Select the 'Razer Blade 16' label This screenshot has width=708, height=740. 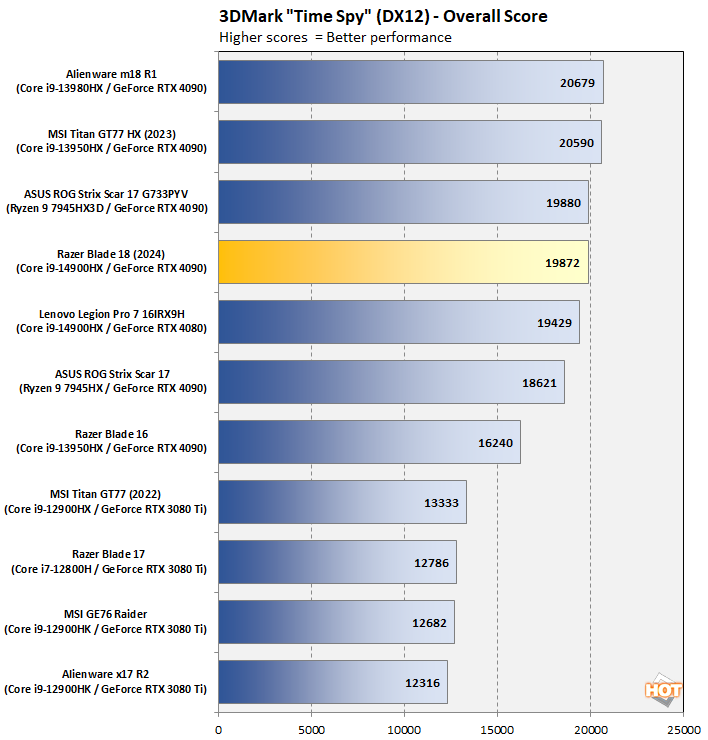(111, 434)
